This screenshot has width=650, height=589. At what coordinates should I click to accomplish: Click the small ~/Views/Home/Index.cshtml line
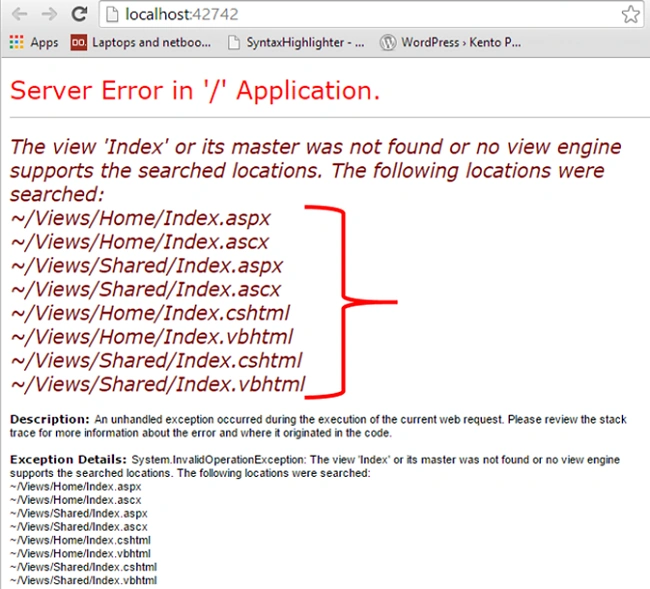pyautogui.click(x=80, y=540)
